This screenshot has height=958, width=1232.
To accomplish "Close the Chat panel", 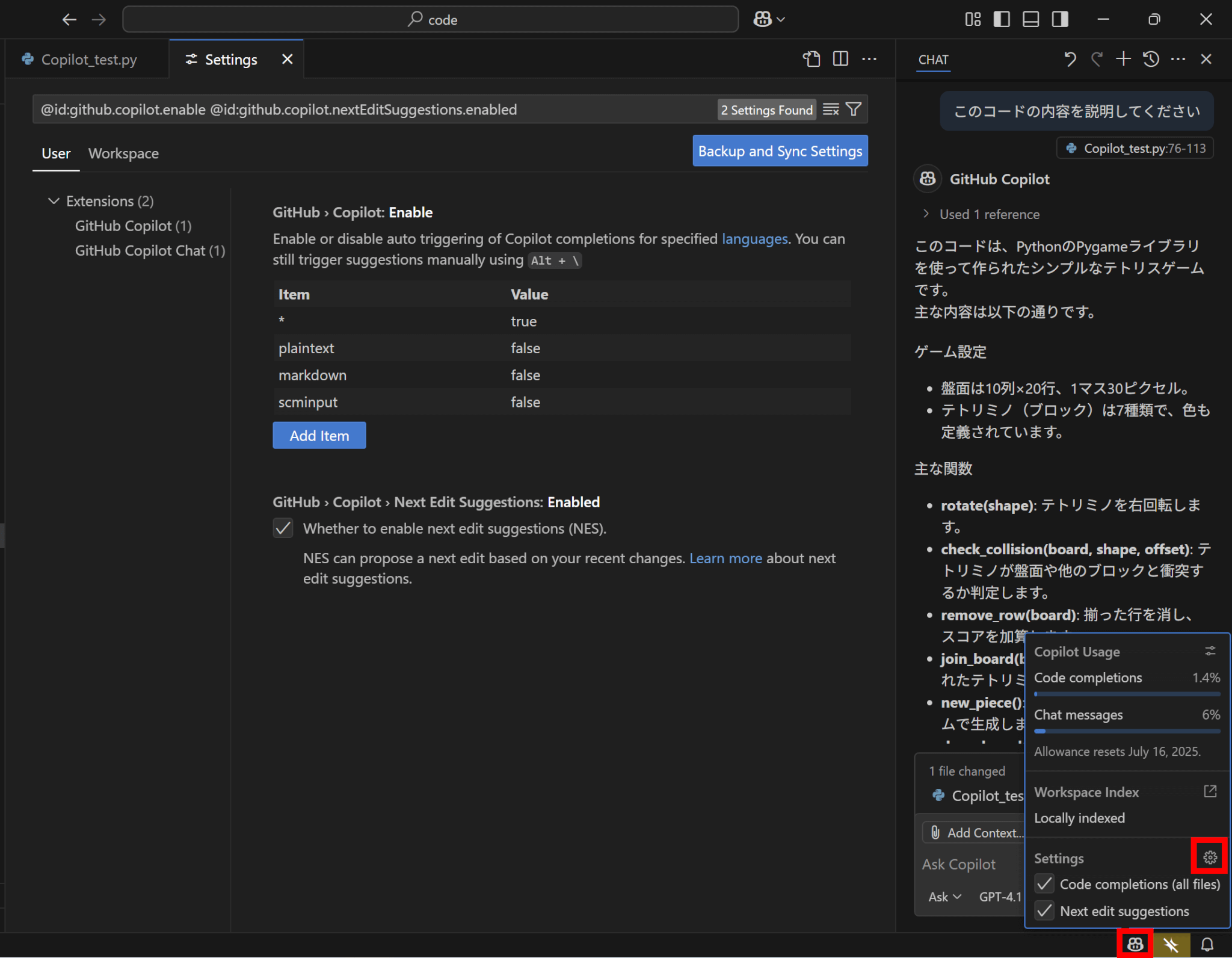I will click(x=1206, y=59).
